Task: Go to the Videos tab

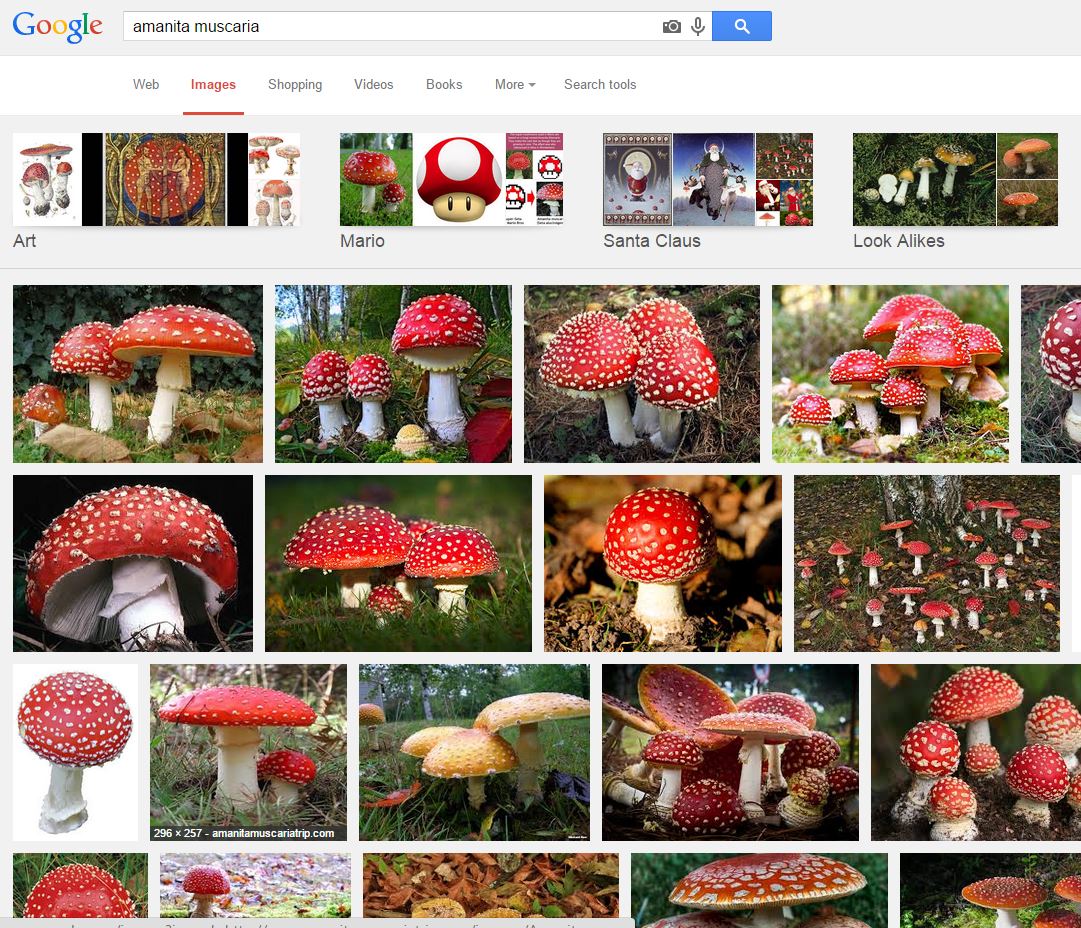Action: [x=374, y=84]
